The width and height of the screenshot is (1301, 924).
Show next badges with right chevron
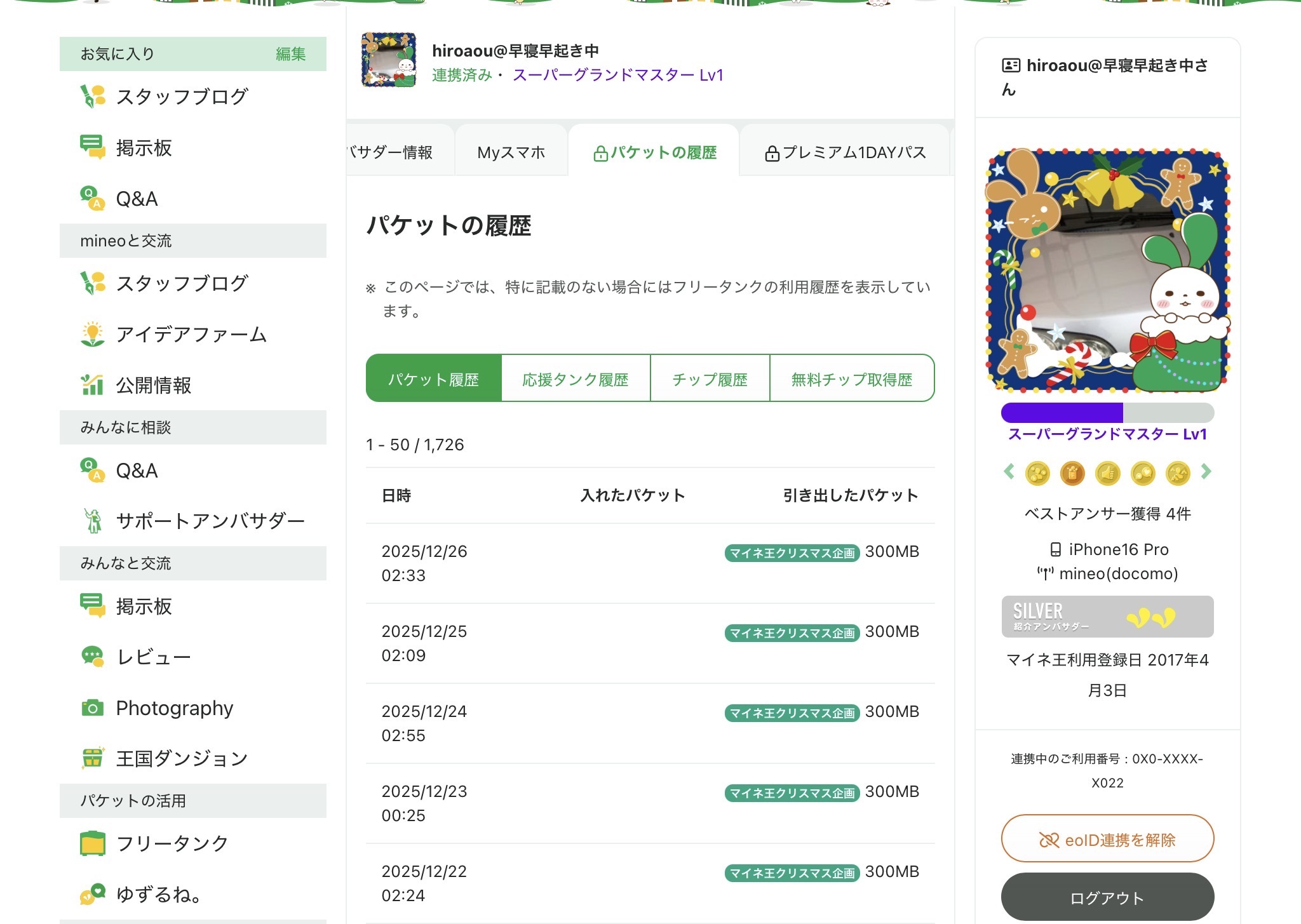(x=1206, y=472)
